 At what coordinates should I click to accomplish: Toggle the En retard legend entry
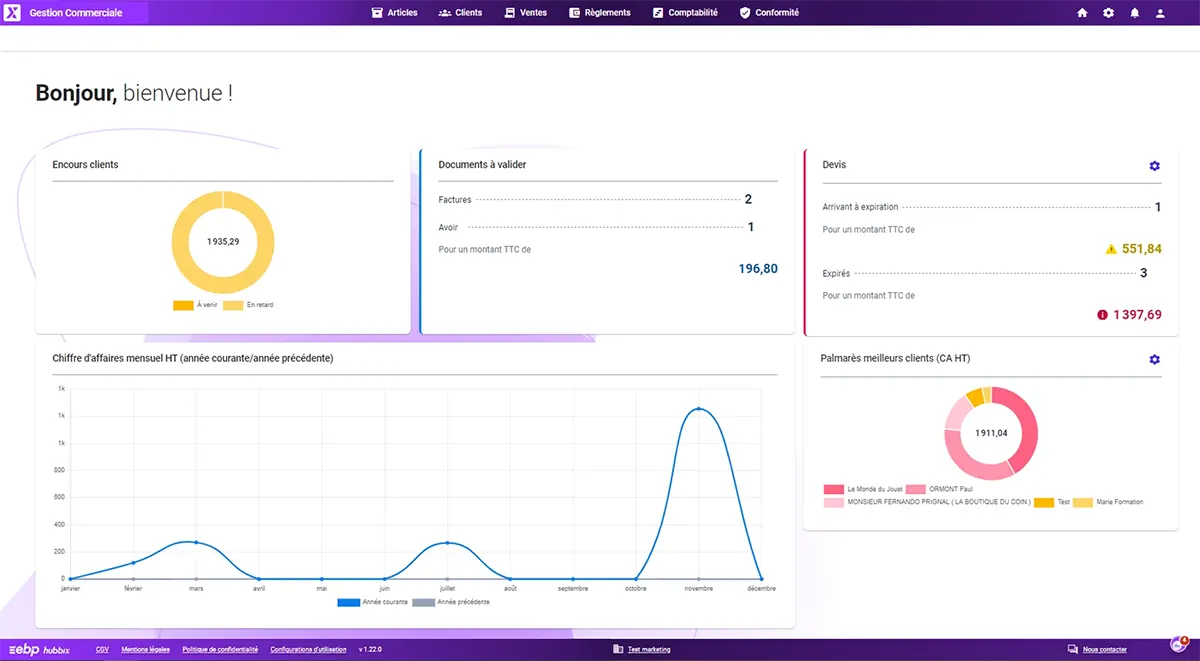pos(233,305)
